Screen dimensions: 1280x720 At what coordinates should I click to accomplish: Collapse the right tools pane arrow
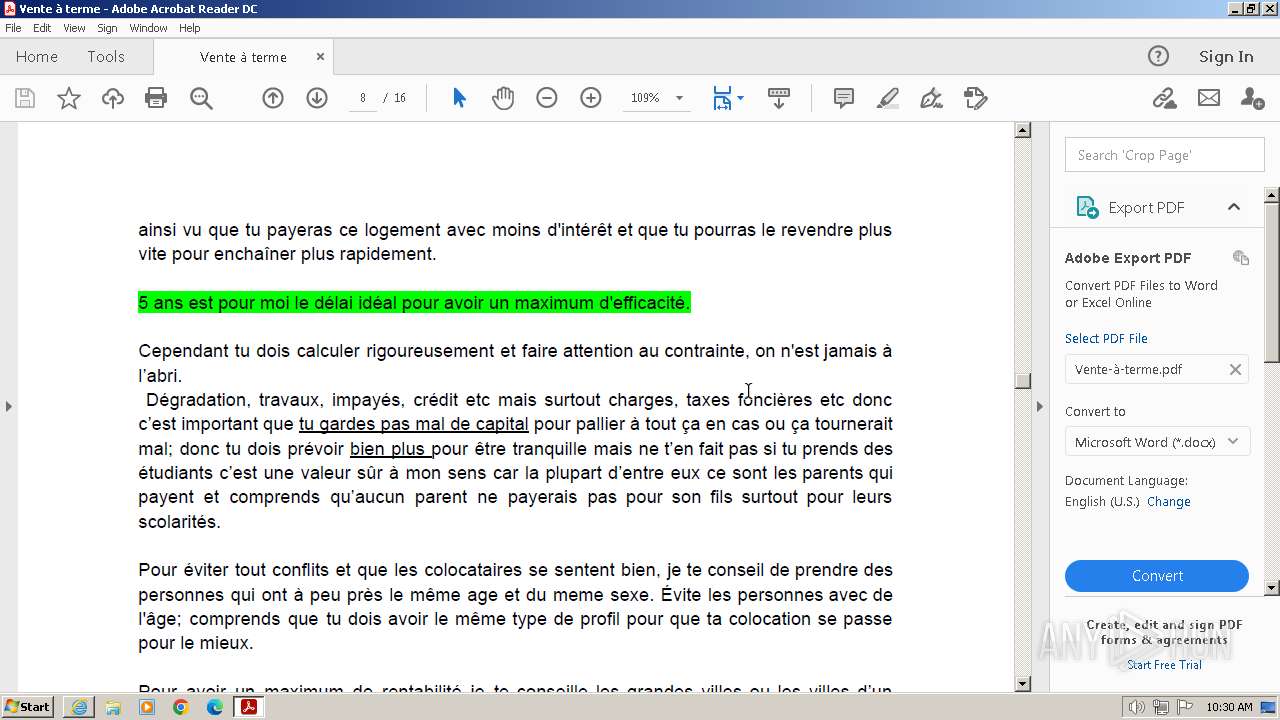[1040, 406]
